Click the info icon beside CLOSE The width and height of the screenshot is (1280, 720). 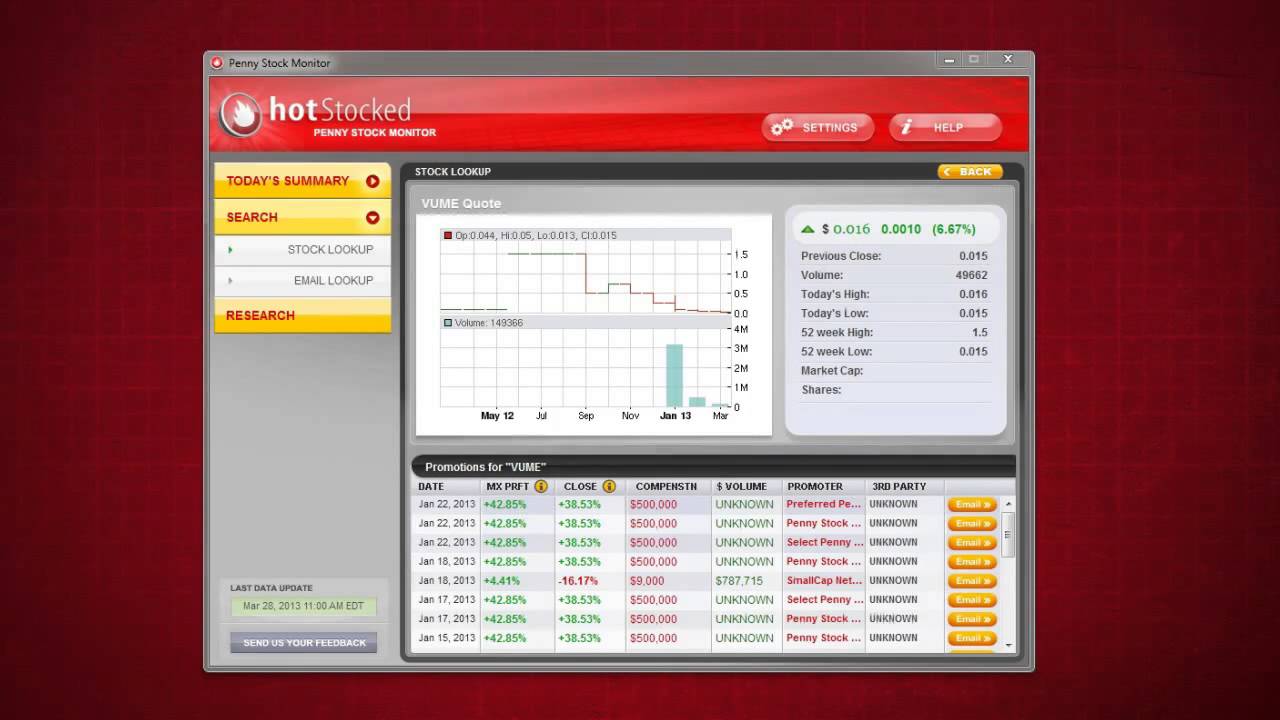(x=608, y=486)
